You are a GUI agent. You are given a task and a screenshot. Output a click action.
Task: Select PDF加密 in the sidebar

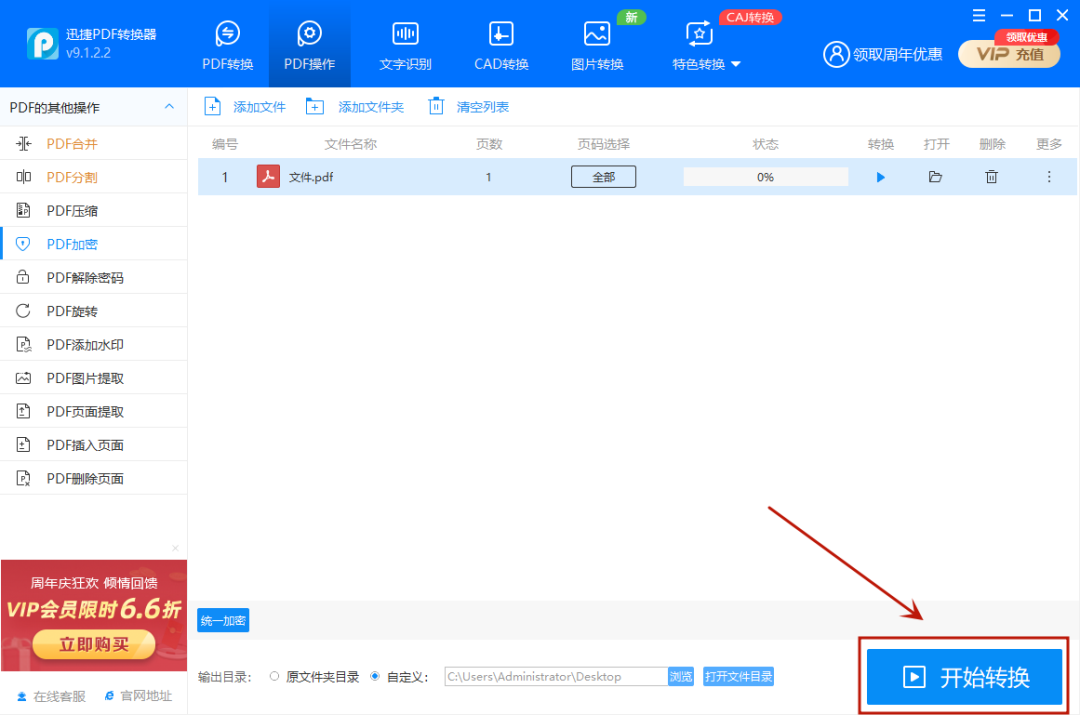pyautogui.click(x=94, y=244)
